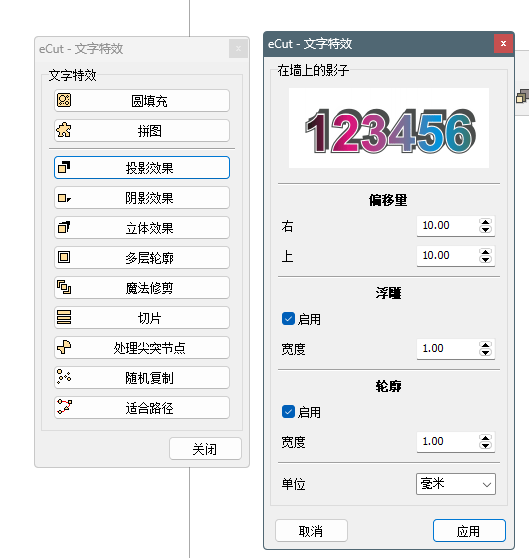
Task: Click the 取消 cancel button
Action: pyautogui.click(x=311, y=531)
